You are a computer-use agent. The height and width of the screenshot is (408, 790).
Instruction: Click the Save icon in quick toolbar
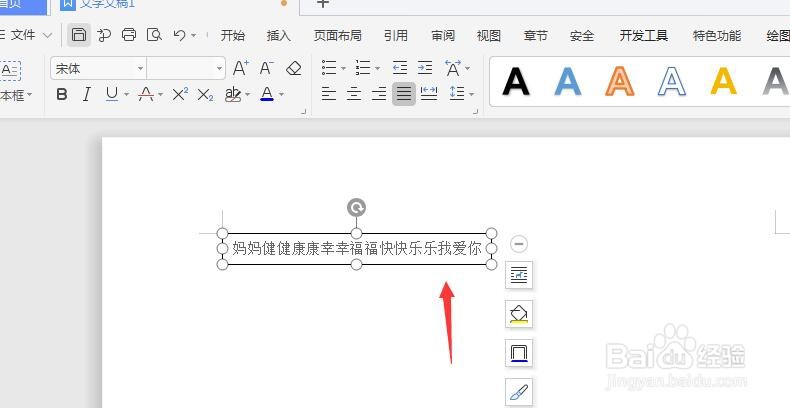point(79,35)
